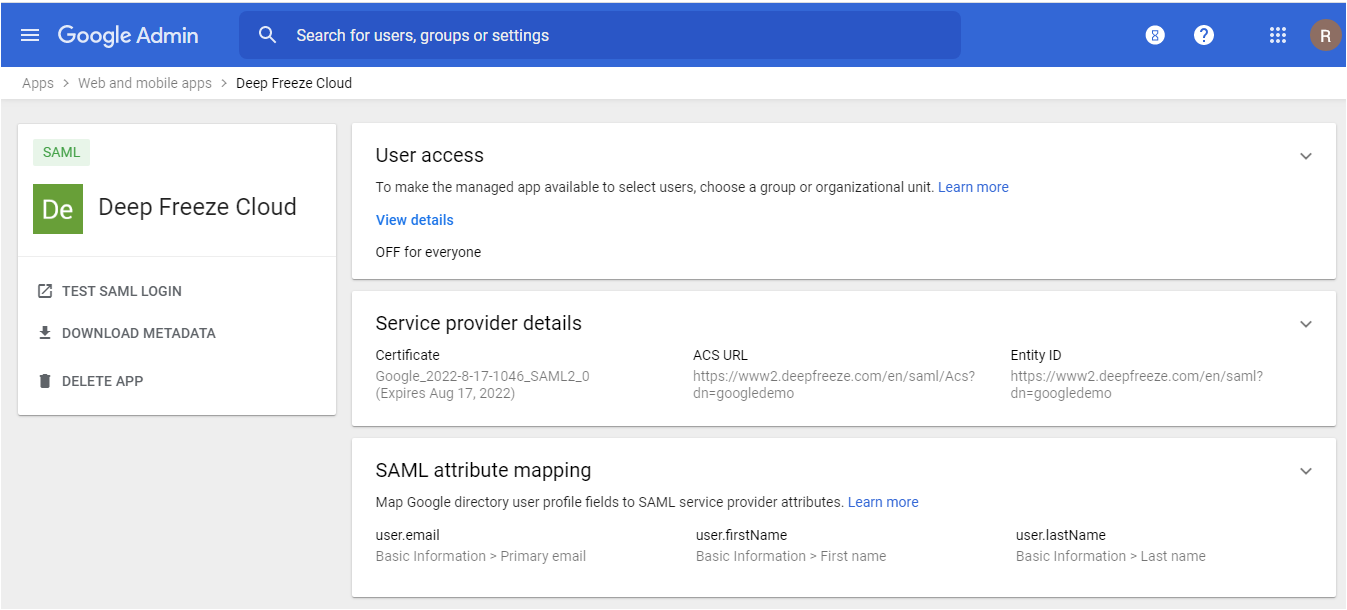Go to Apps in the breadcrumb
Viewport: 1347px width, 610px height.
coord(38,83)
